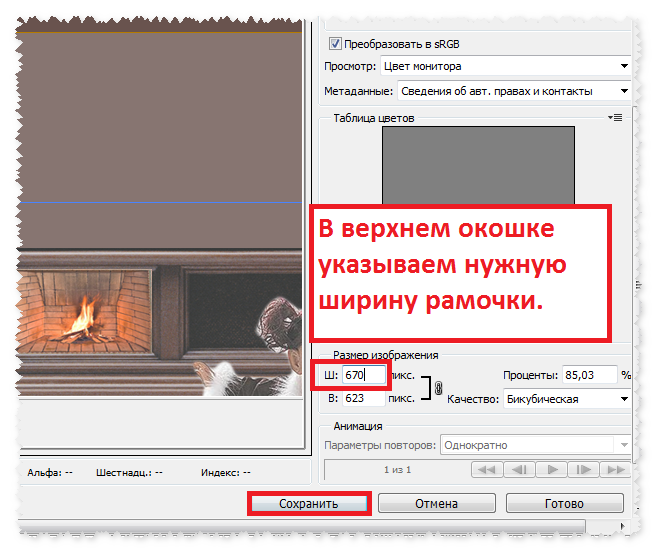Click the 'Таблица цветов' group label

374,118
